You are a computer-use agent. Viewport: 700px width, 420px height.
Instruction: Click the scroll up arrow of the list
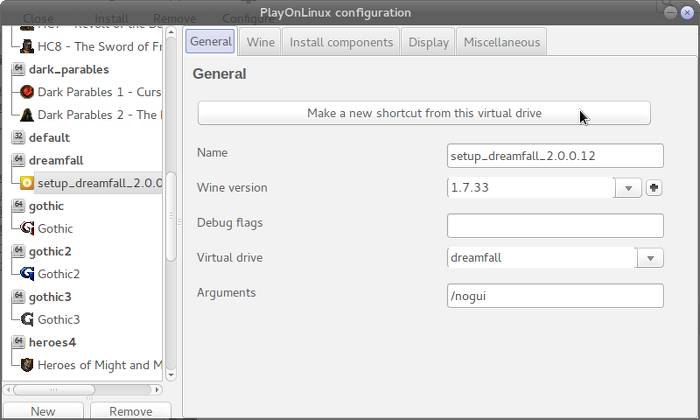[x=171, y=32]
